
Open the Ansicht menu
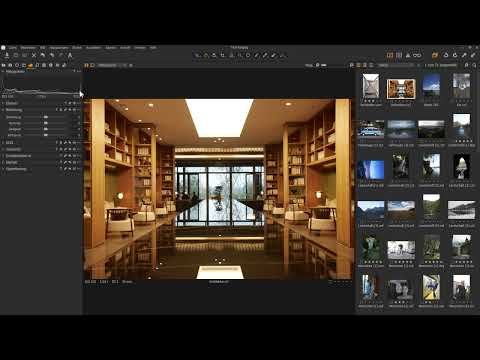[x=125, y=48]
